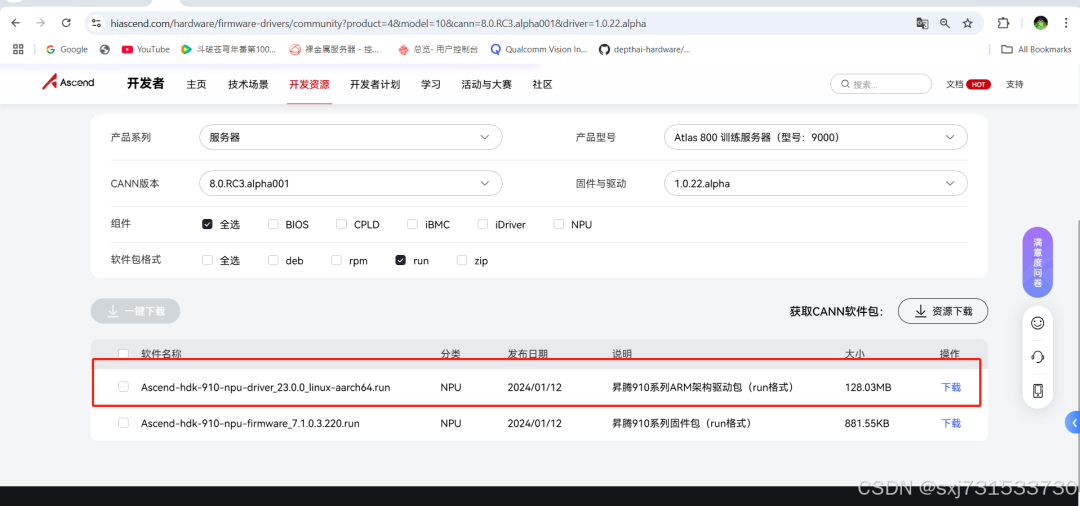Click the mobile phone side icon
The width and height of the screenshot is (1080, 506).
(x=1038, y=391)
